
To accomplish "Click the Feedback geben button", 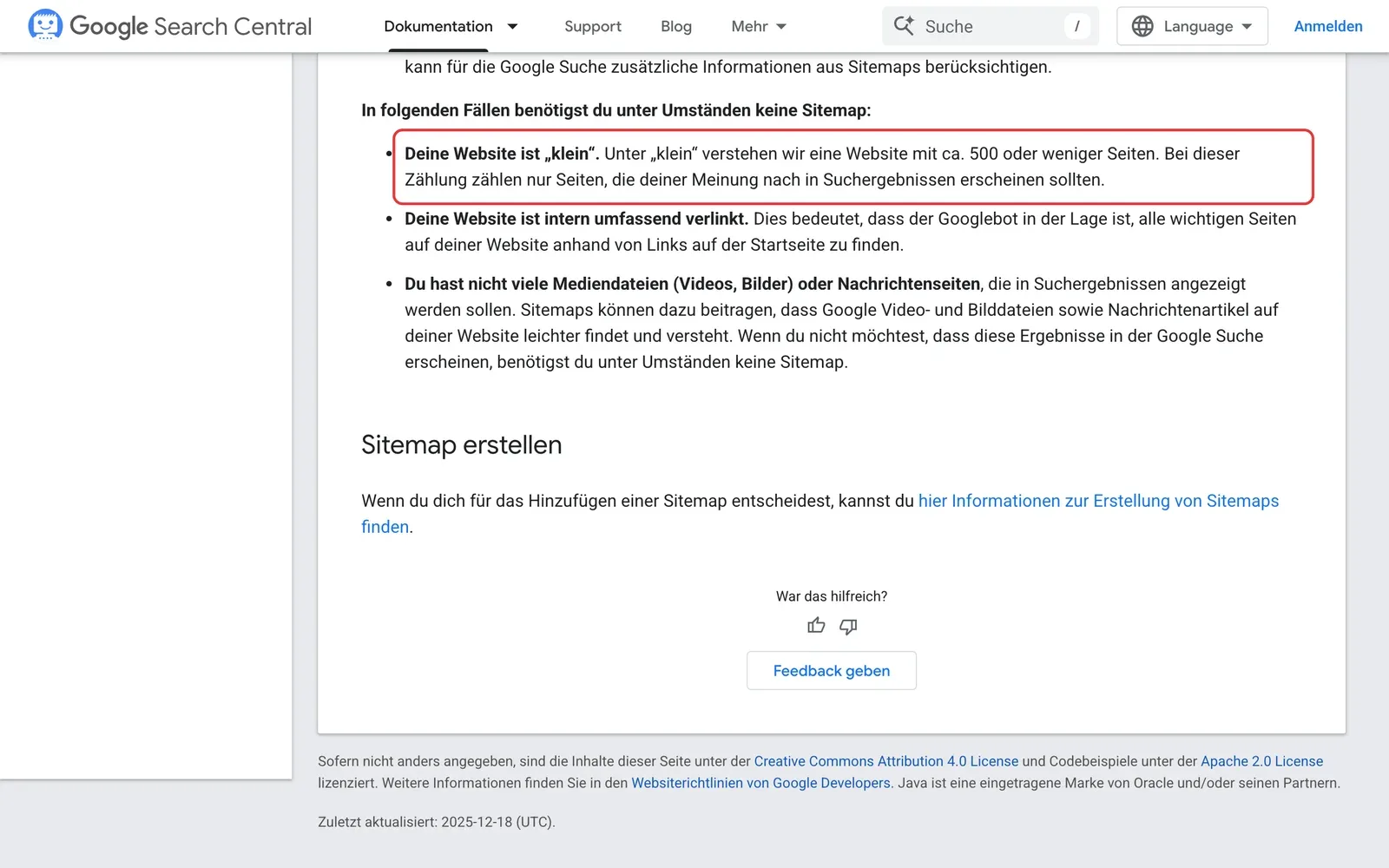I will tap(832, 670).
